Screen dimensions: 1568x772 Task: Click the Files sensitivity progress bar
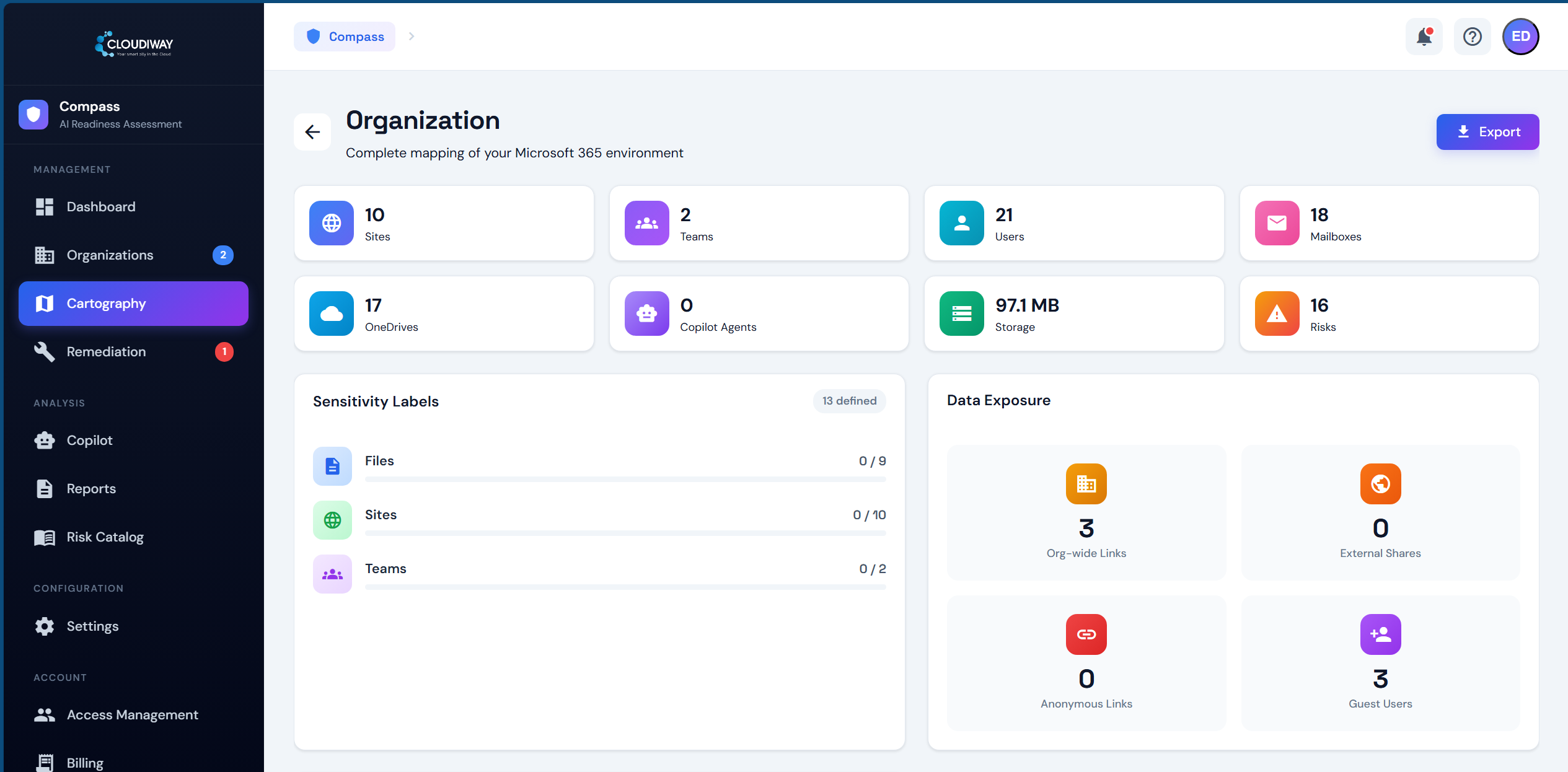point(625,479)
